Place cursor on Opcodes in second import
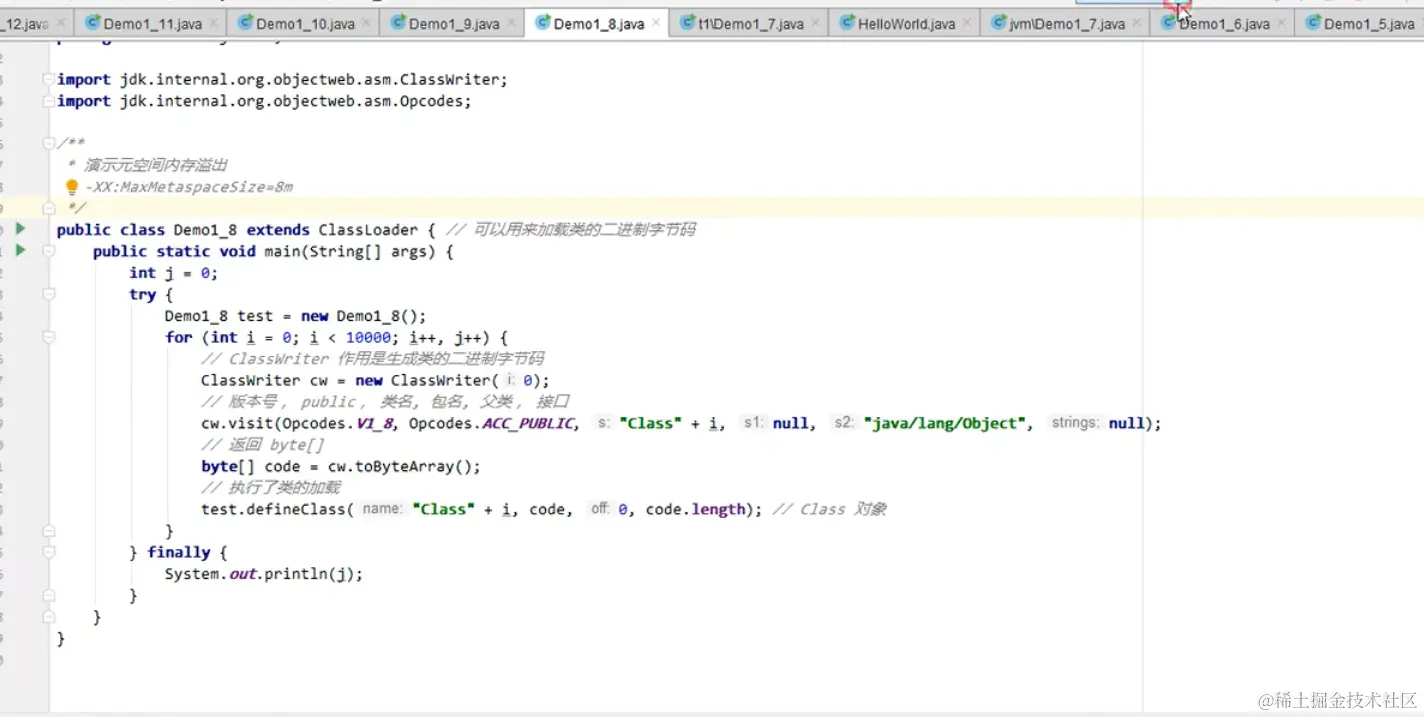The image size is (1424, 717). coord(429,101)
